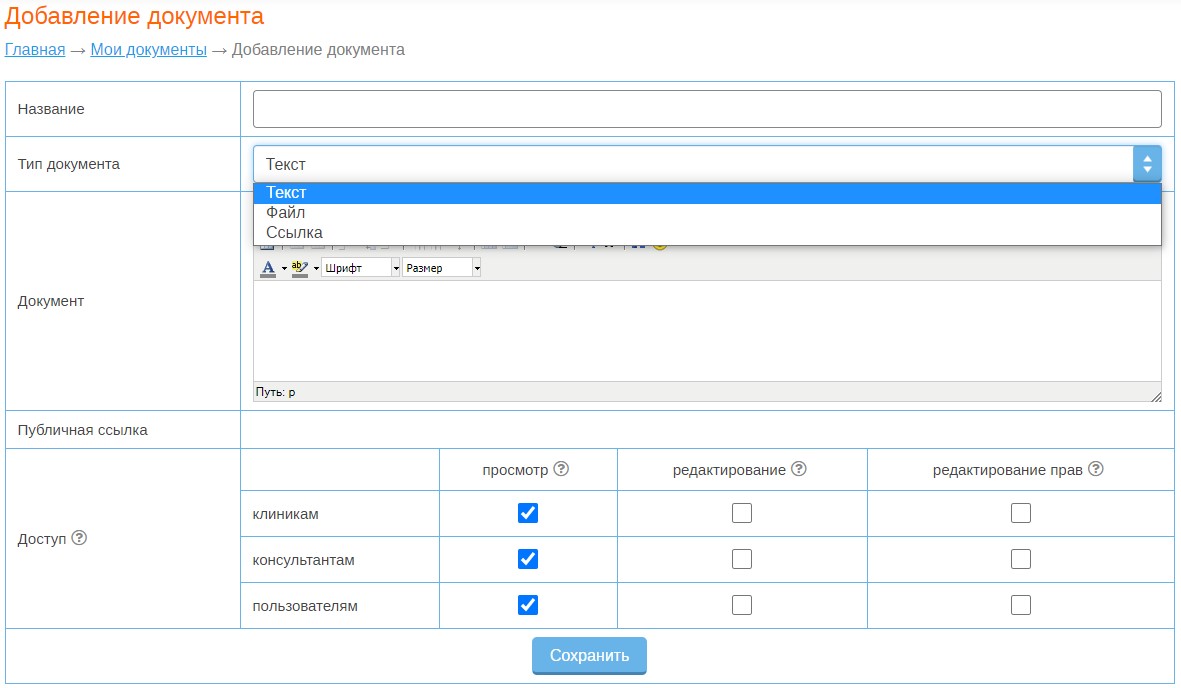Select Файл option in dropdown list
The height and width of the screenshot is (688, 1181).
coord(286,213)
